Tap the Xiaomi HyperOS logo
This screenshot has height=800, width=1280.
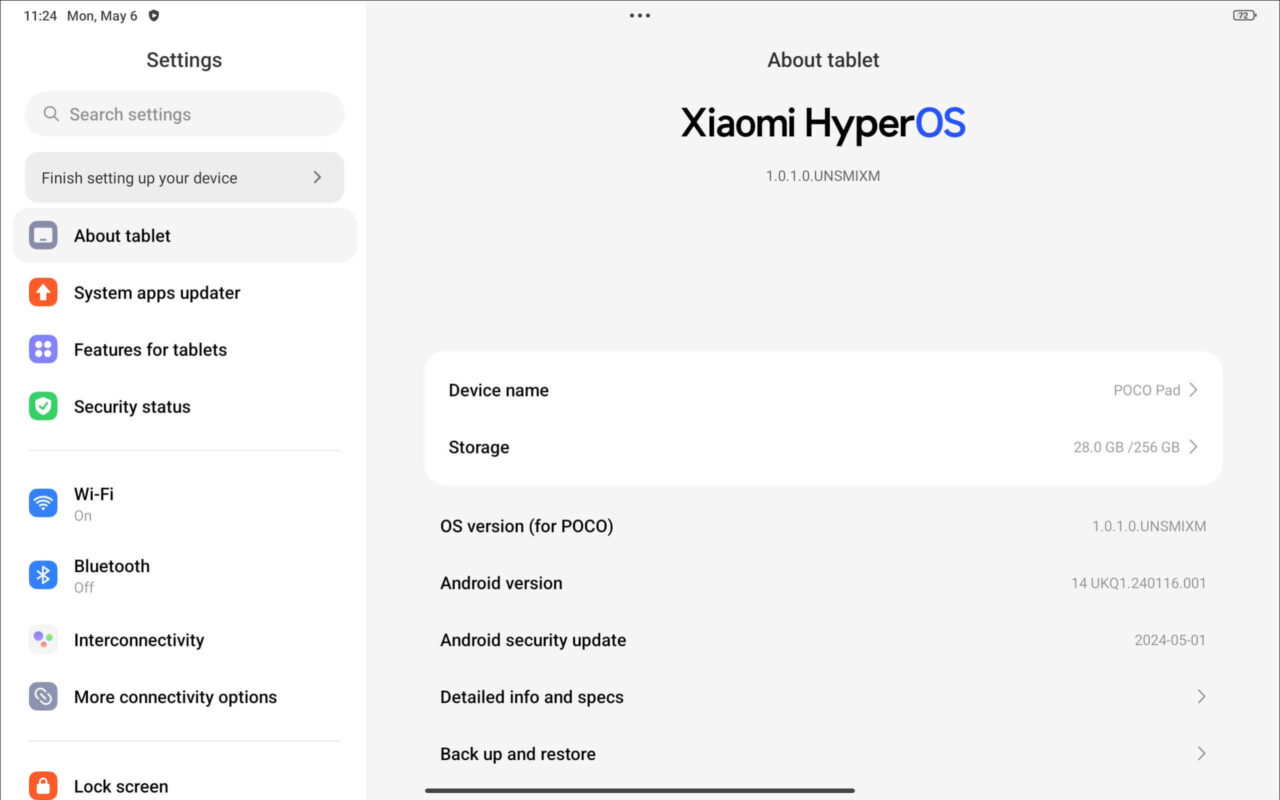[822, 125]
